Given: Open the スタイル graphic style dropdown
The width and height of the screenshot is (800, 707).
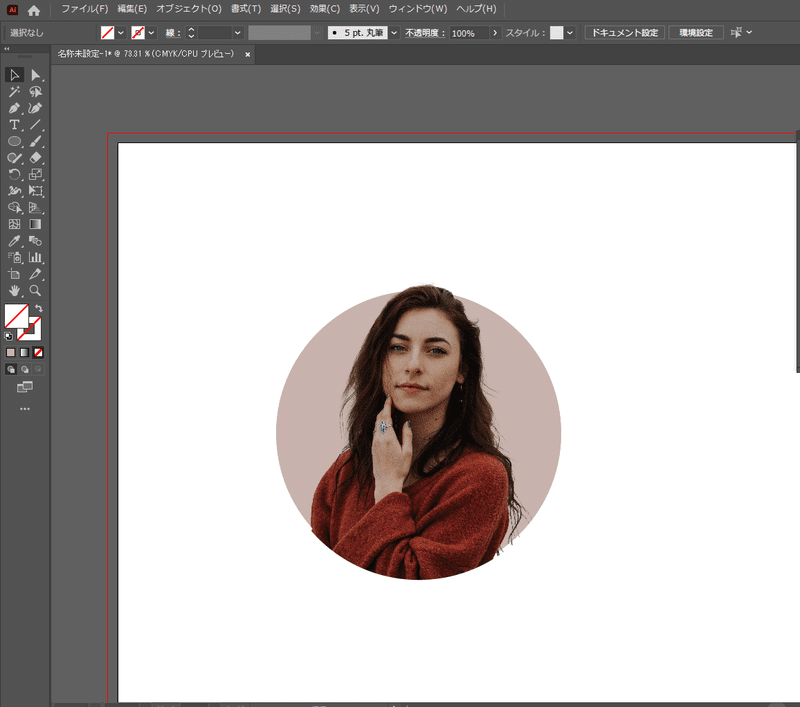Looking at the screenshot, I should (570, 33).
